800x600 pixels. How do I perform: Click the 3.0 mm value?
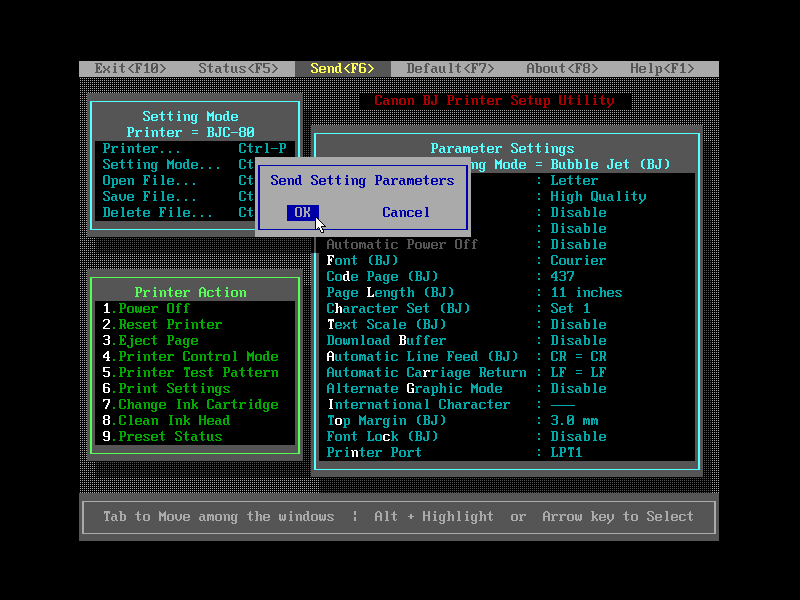[x=574, y=420]
